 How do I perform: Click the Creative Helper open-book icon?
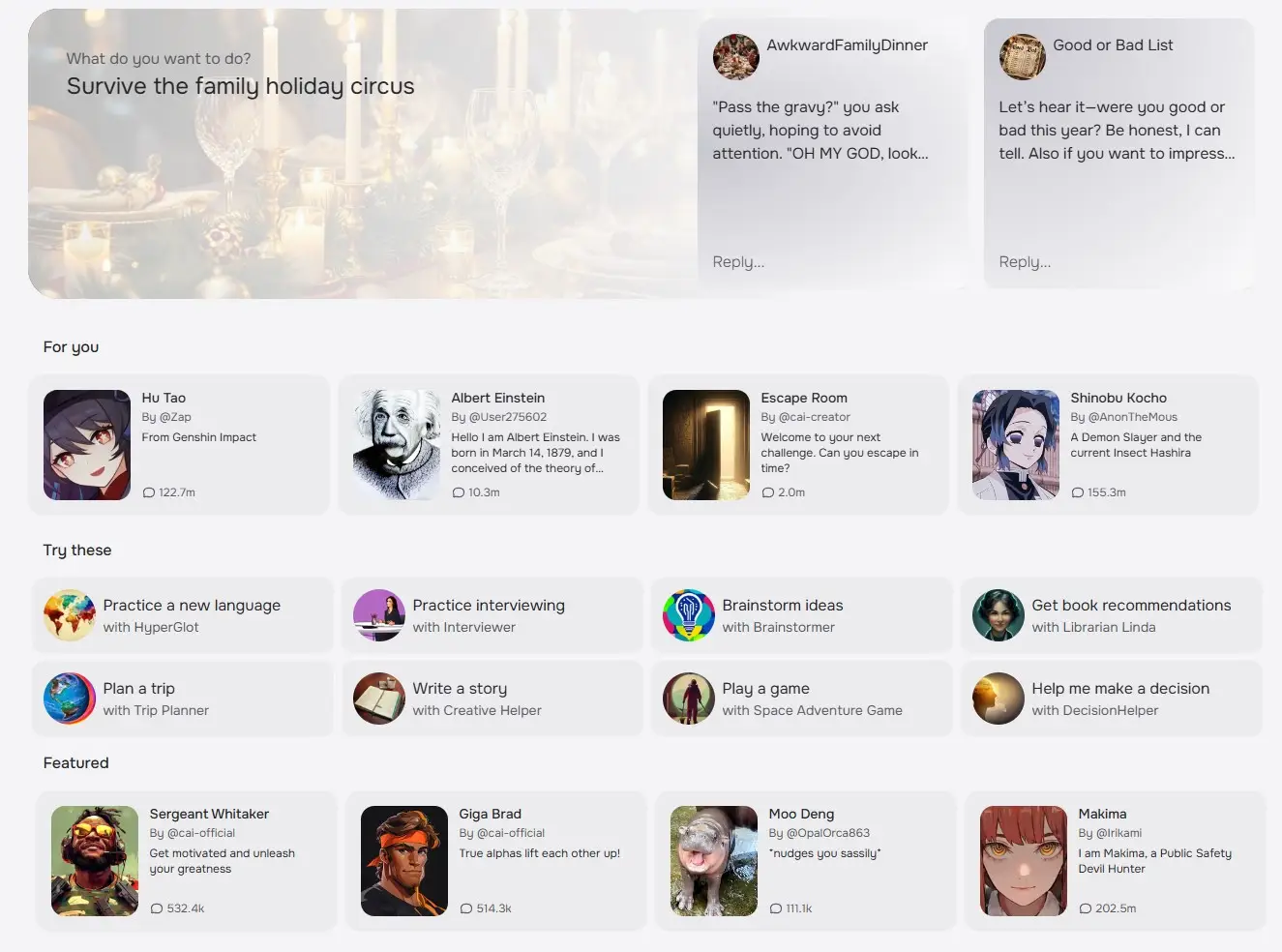click(x=378, y=698)
